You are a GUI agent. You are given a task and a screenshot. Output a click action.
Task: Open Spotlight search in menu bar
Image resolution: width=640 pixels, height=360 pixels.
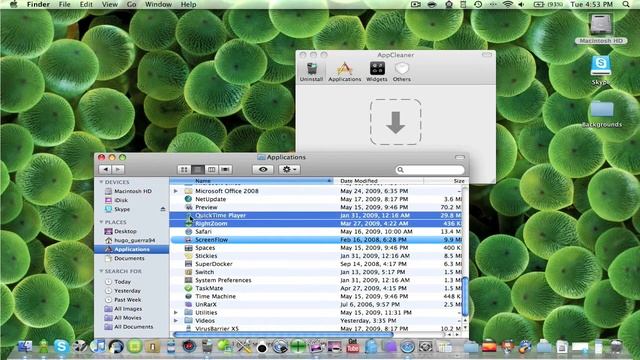(626, 4)
